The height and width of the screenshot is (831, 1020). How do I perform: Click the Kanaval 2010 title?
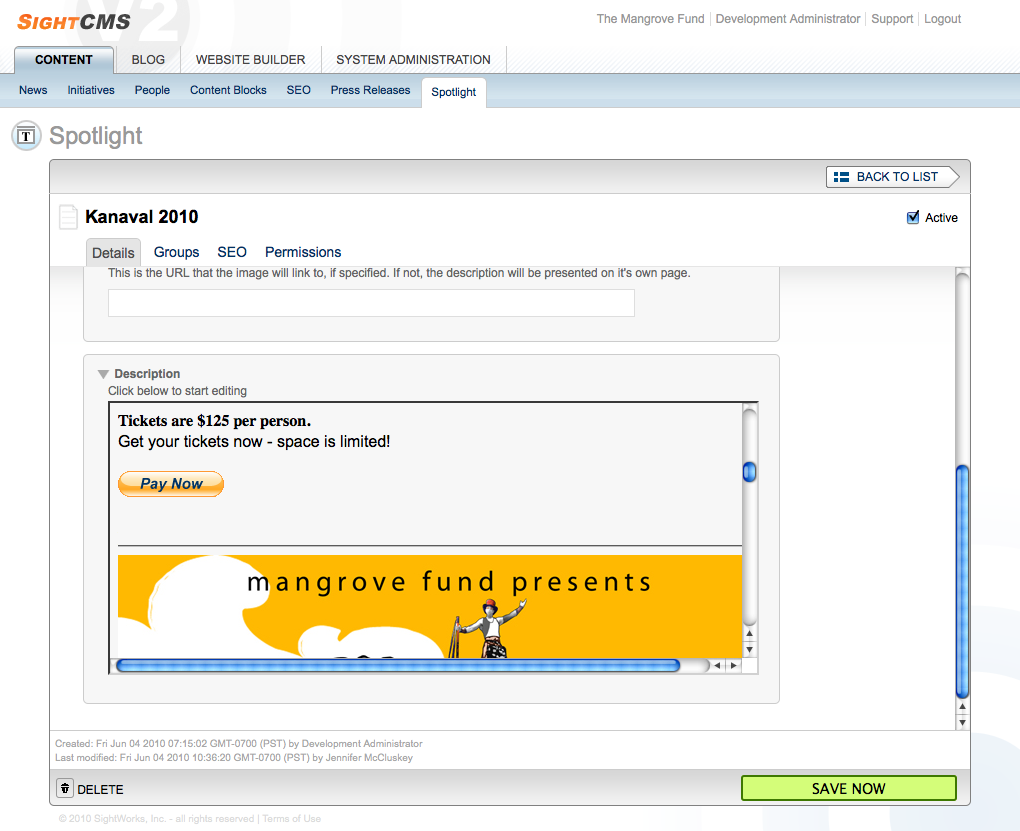tap(142, 217)
